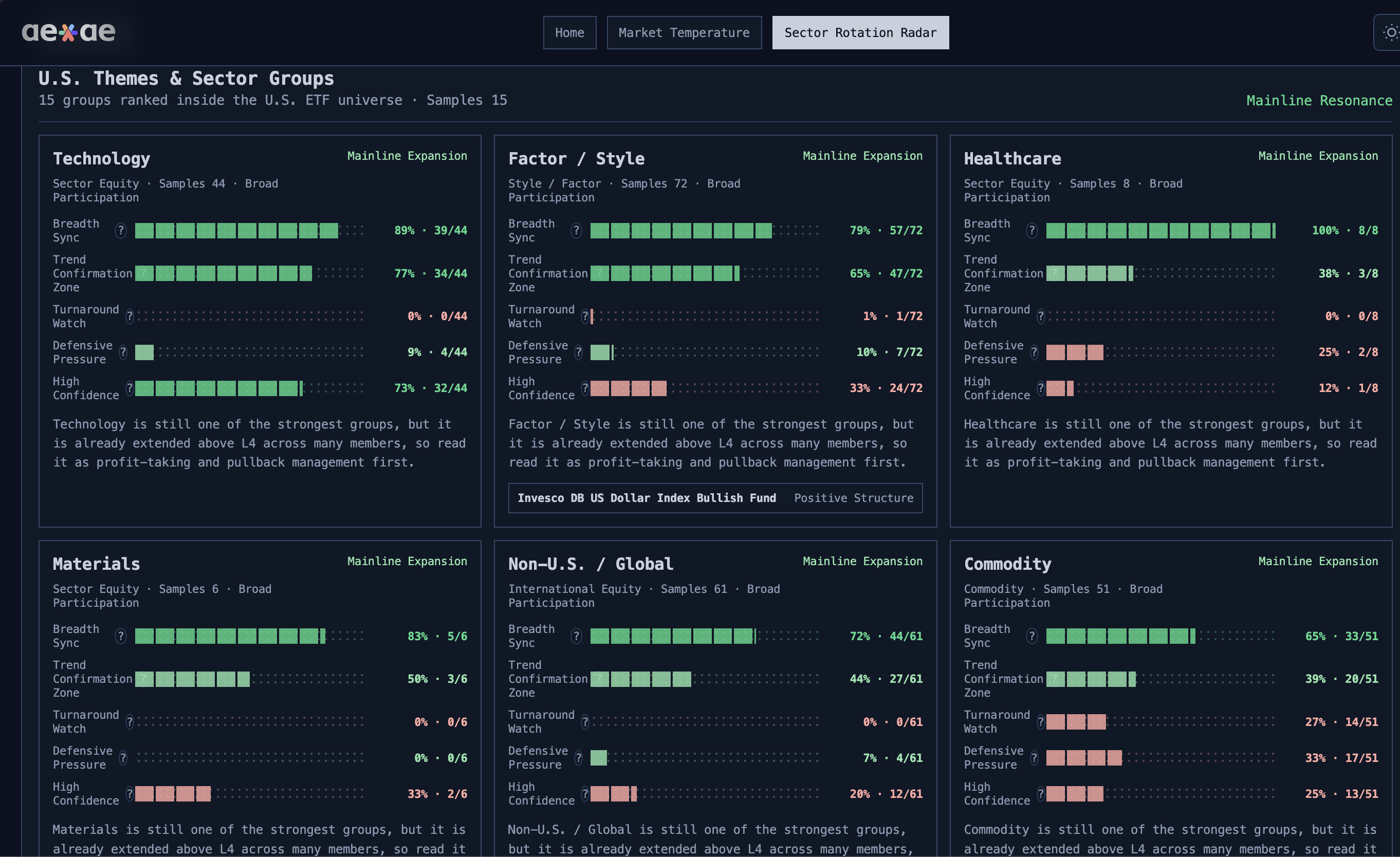The image size is (1400, 857).
Task: Open Materials Defensive Pressure help icon
Action: [123, 758]
